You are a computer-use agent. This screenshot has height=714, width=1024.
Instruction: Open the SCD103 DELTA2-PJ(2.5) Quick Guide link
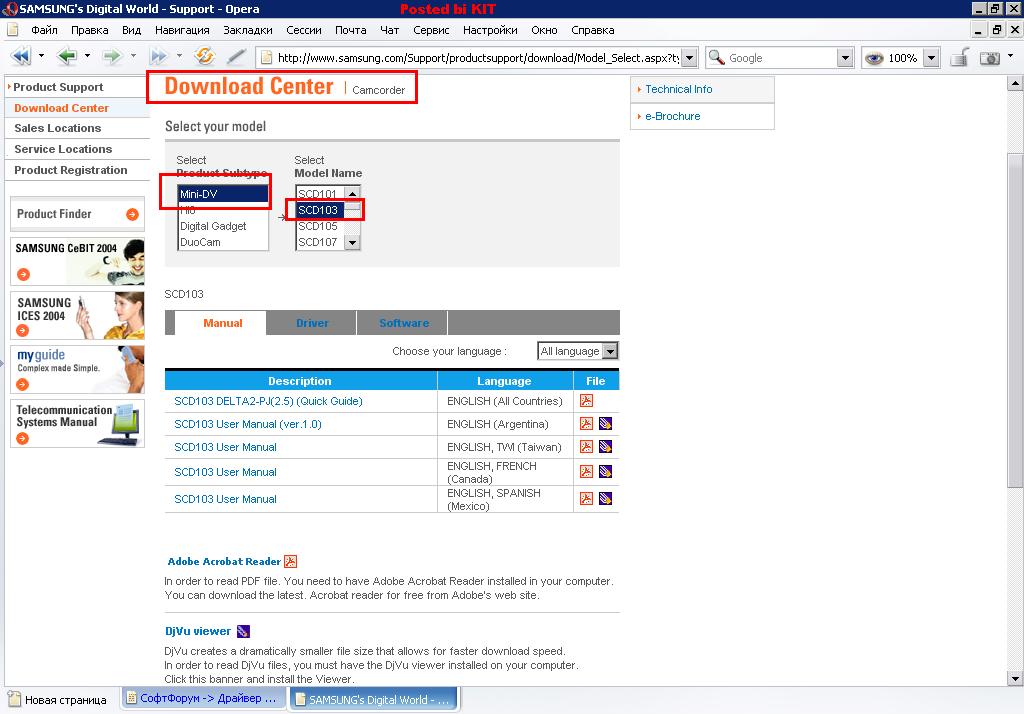coord(268,401)
